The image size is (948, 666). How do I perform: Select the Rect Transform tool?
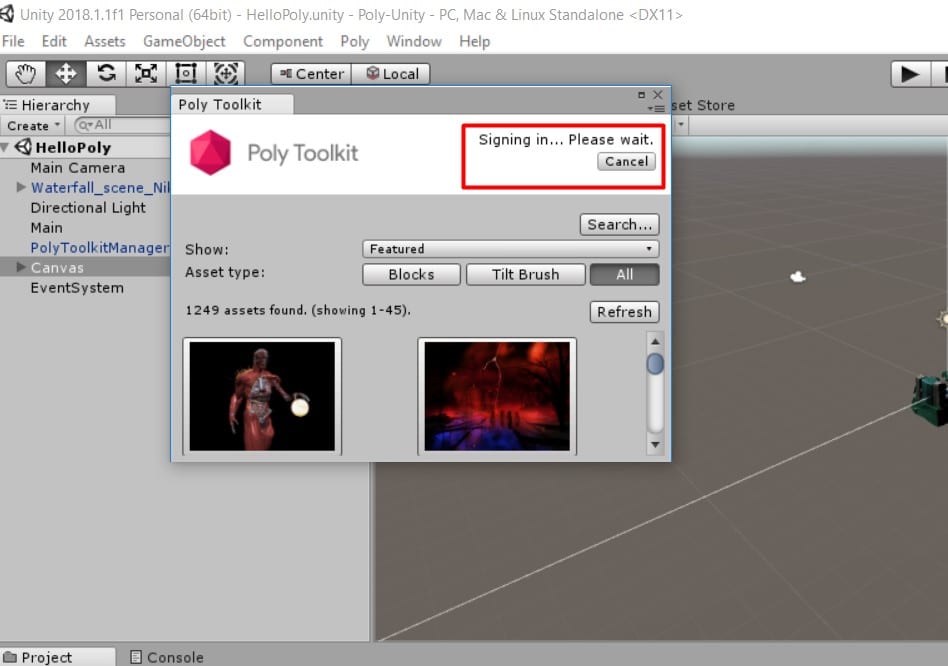pos(186,74)
